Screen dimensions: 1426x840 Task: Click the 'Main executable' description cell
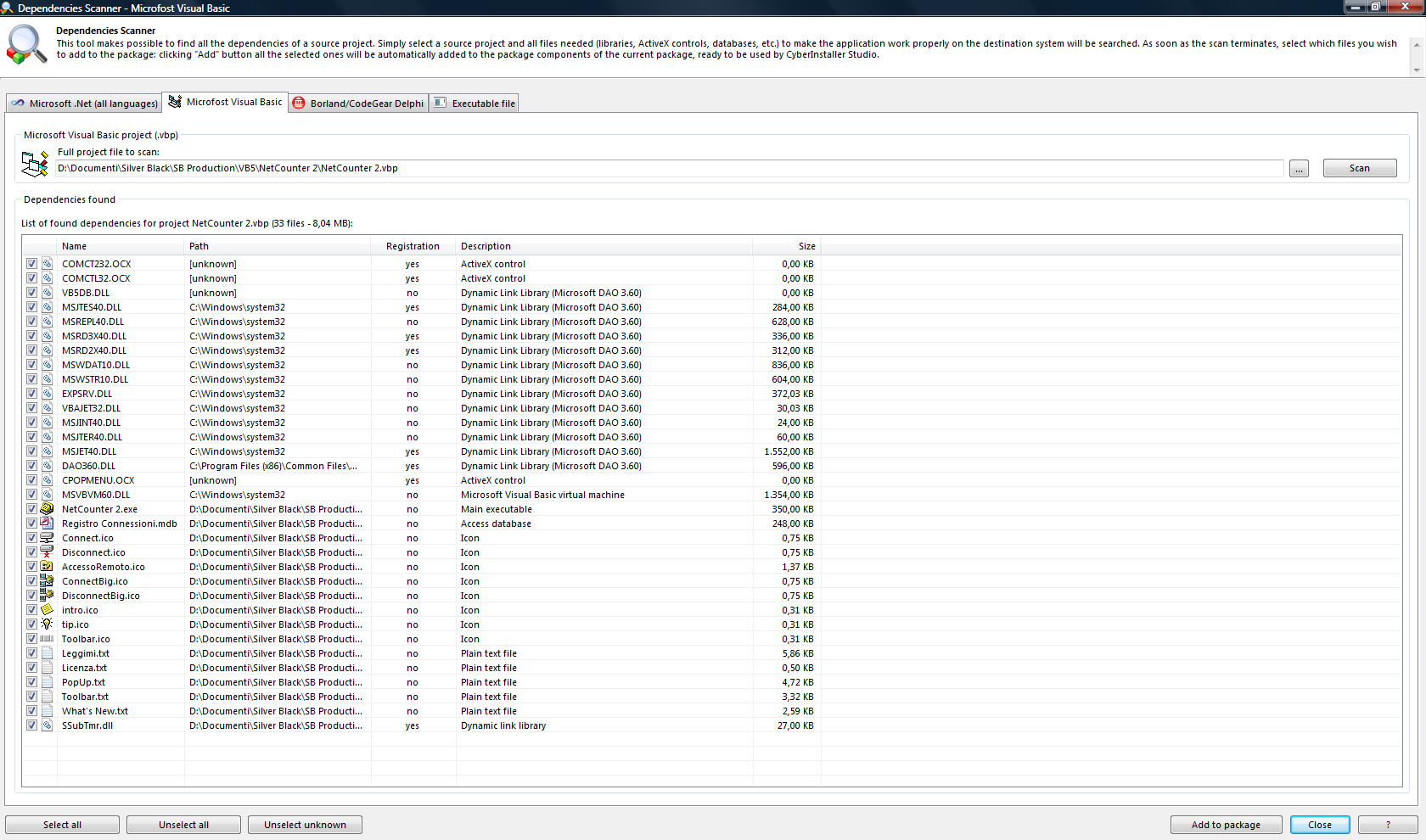[x=497, y=509]
